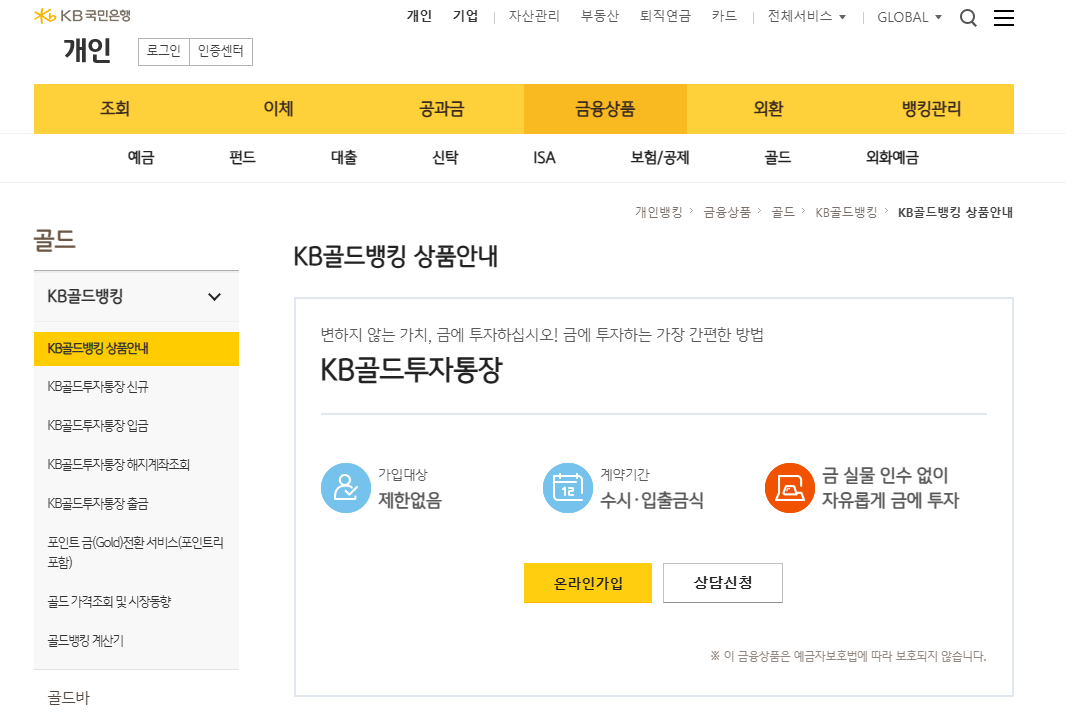
Task: Collapse the KB골드뱅킹 sidebar section
Action: (x=136, y=296)
